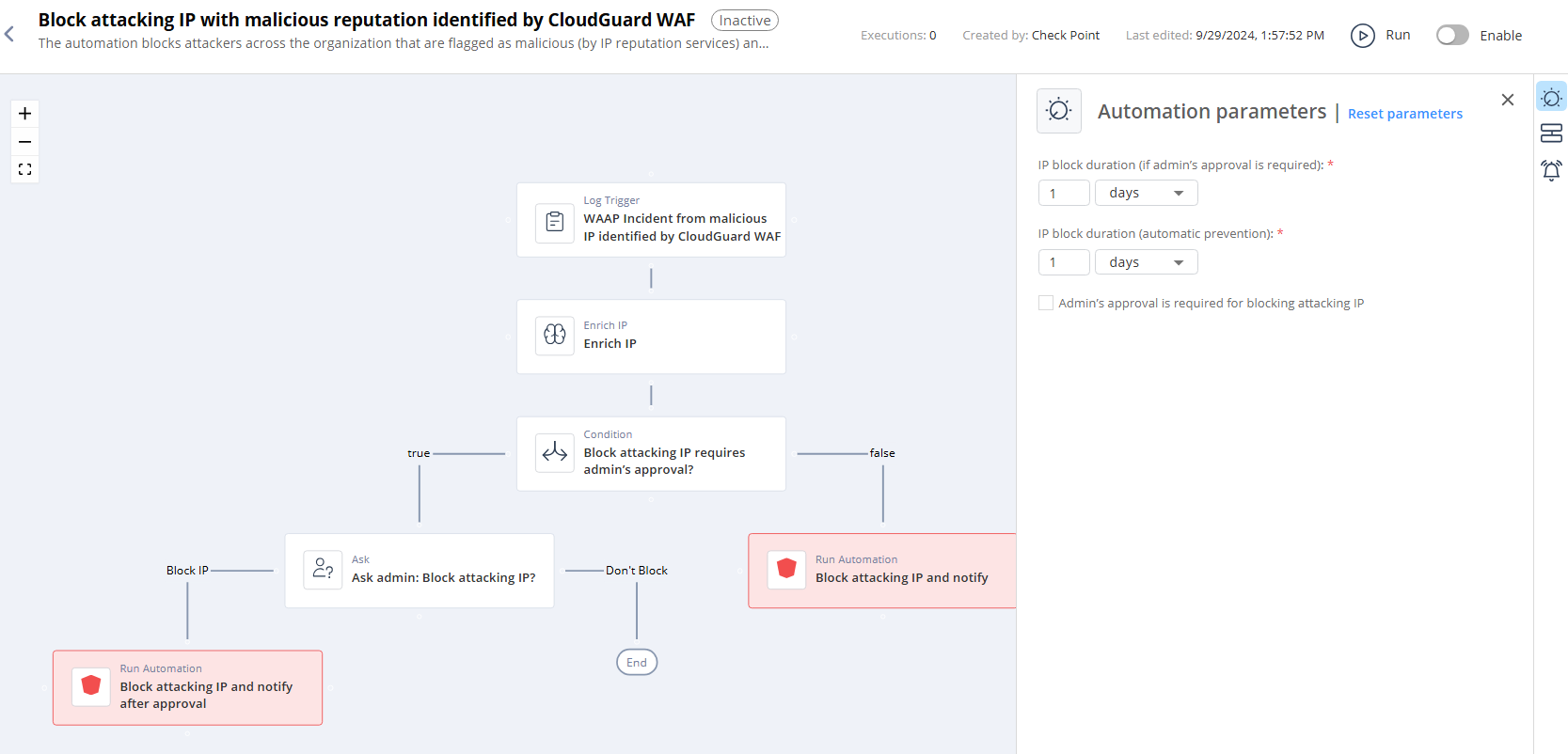Screen dimensions: 1568x754
Task: Click the 'Block IP' branch label
Action: click(187, 571)
